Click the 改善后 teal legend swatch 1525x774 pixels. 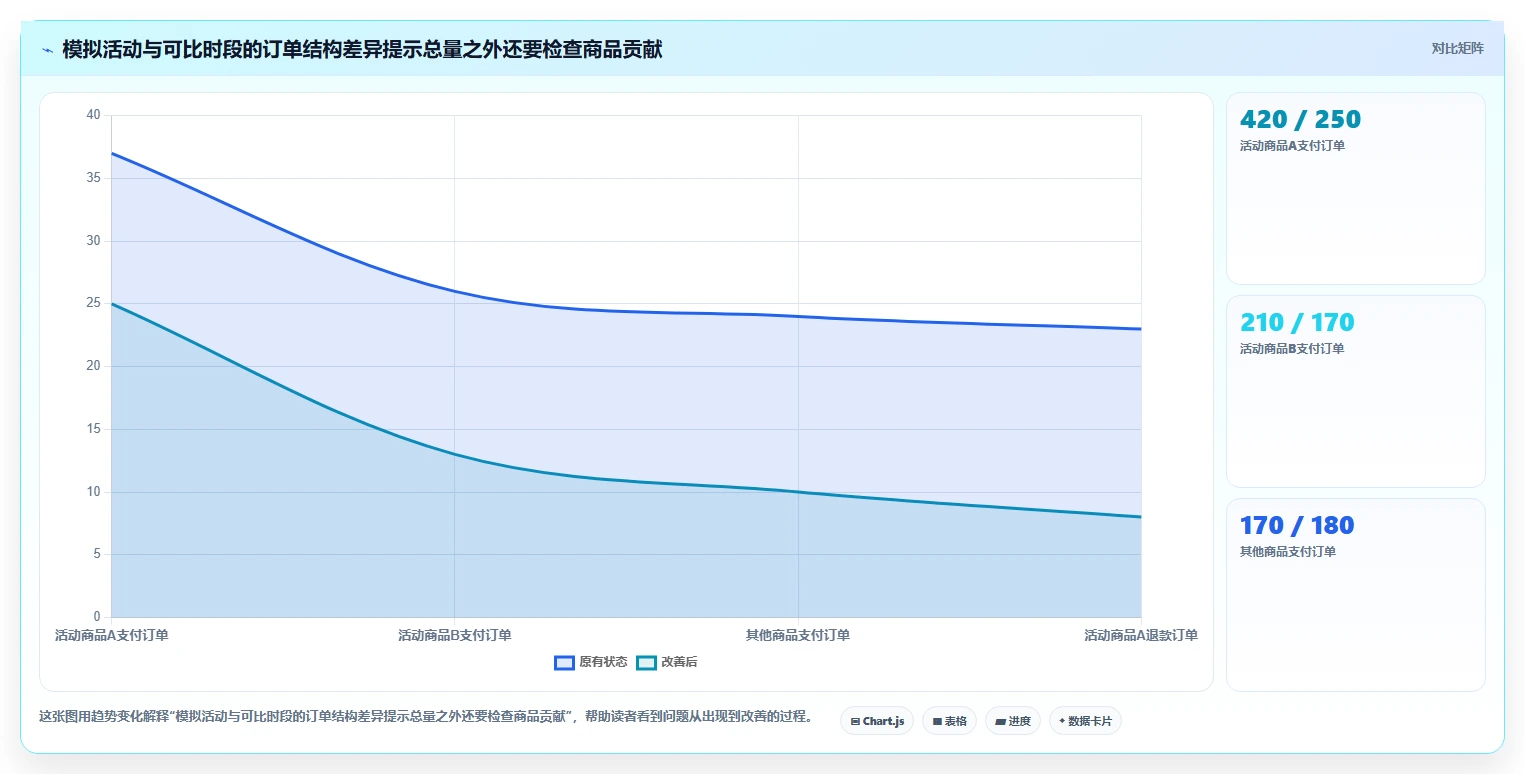[647, 662]
